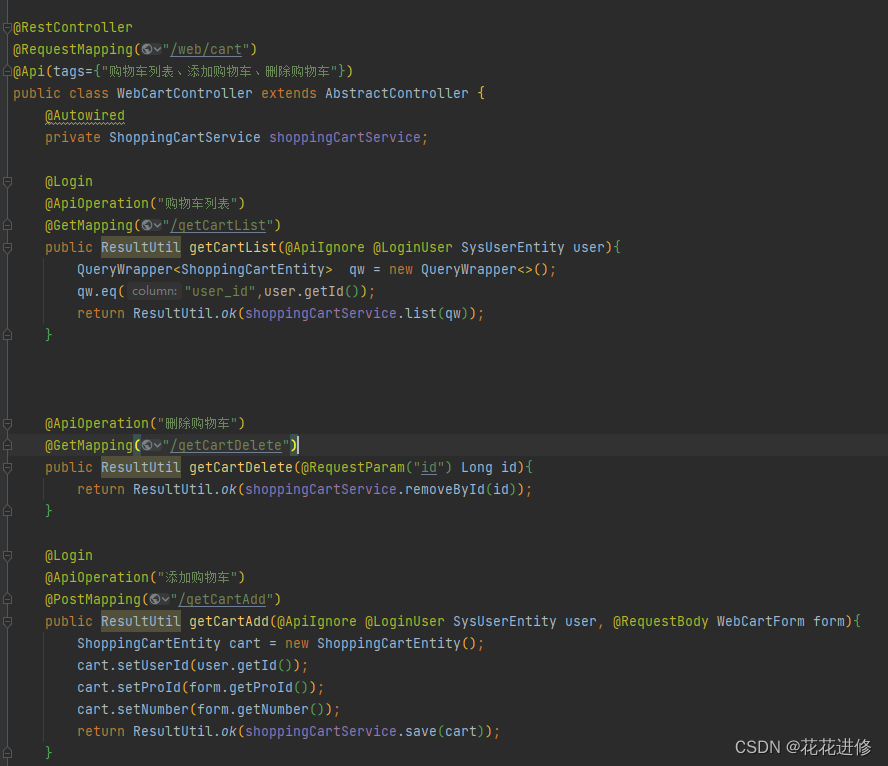The image size is (888, 766).
Task: Open the /getCartAdd endpoint link
Action: coord(222,599)
